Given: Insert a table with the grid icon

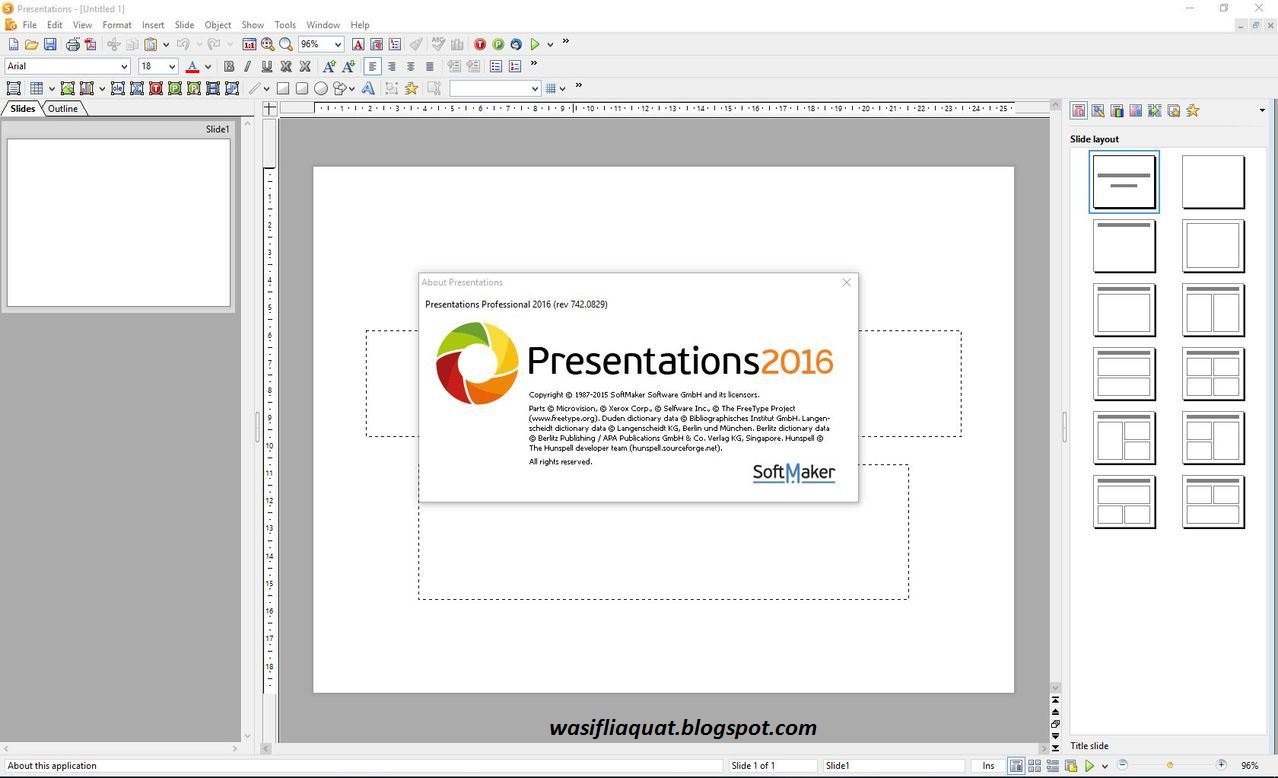Looking at the screenshot, I should 36,88.
